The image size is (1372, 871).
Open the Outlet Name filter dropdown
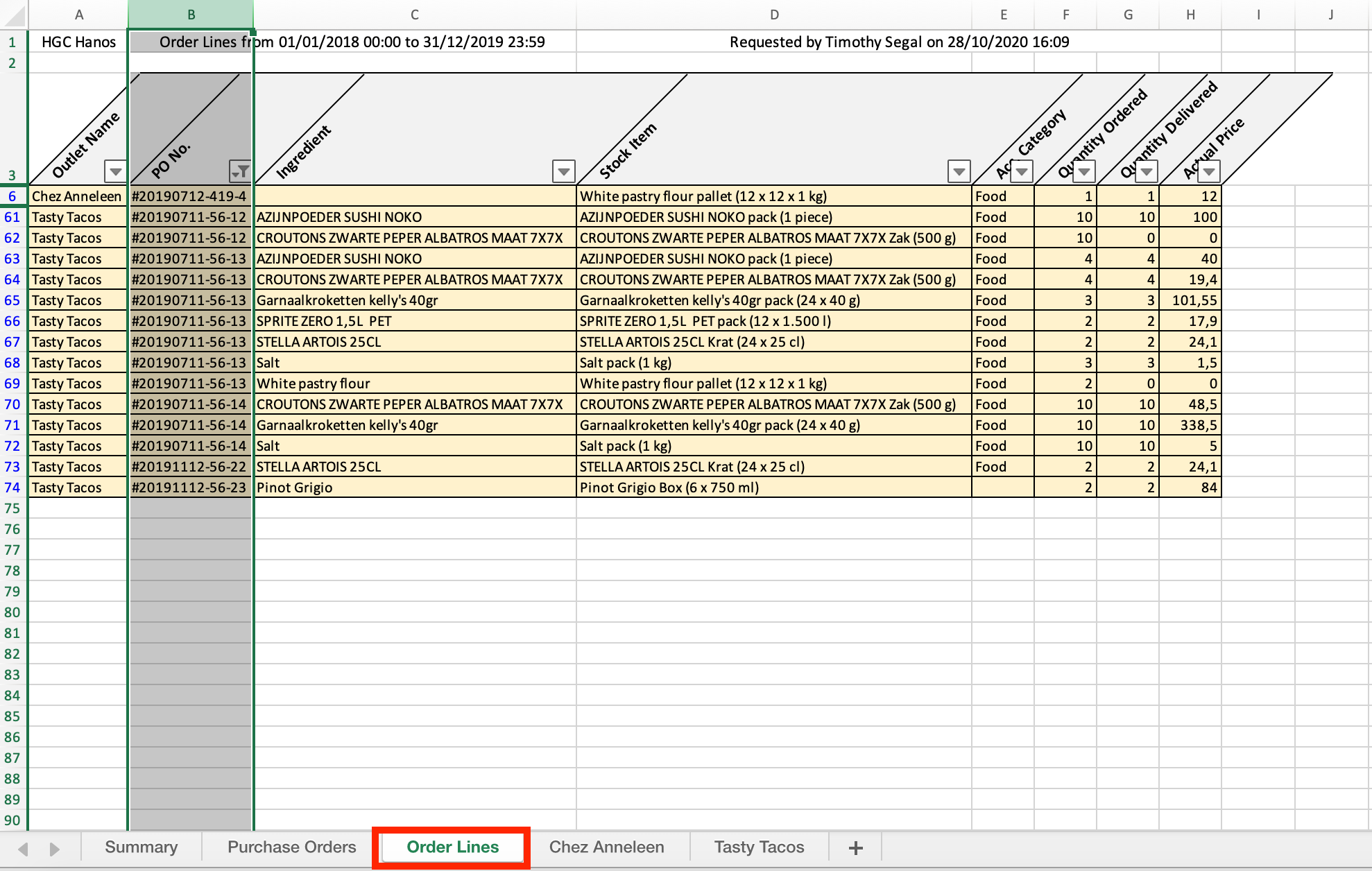click(x=114, y=171)
